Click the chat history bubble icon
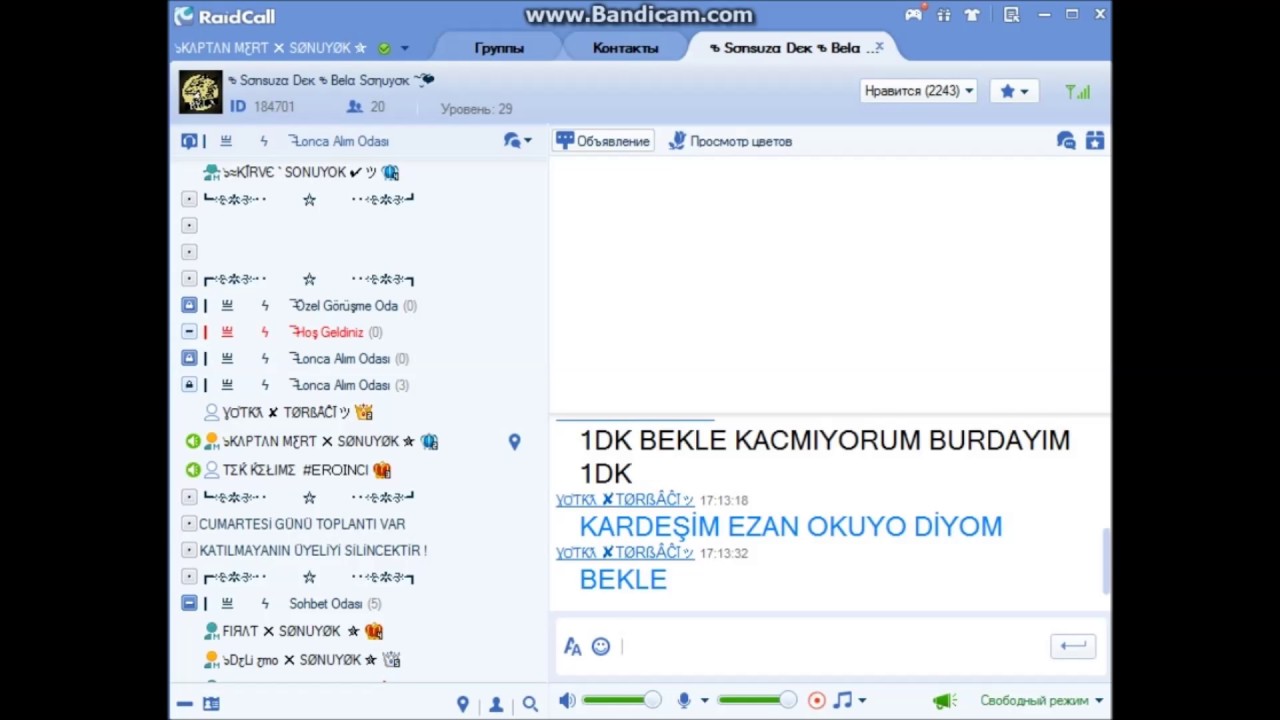Viewport: 1280px width, 720px height. (x=1066, y=141)
